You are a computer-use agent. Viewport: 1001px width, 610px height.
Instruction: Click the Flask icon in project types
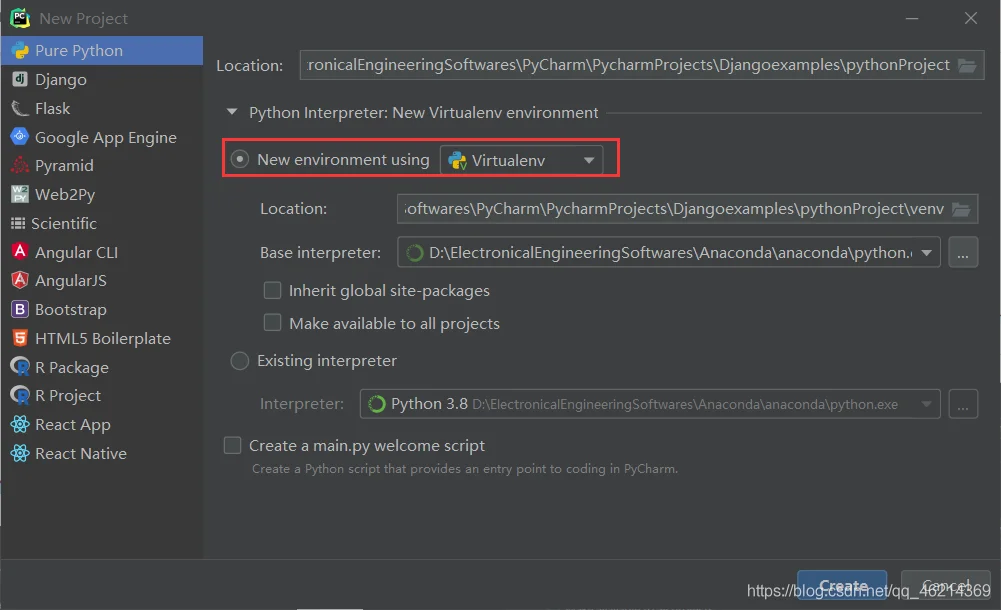pyautogui.click(x=20, y=108)
